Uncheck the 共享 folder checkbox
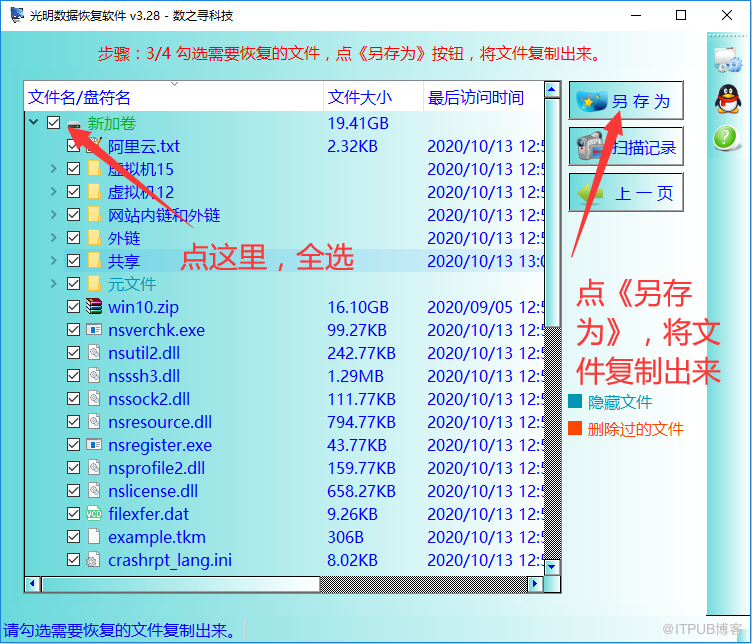This screenshot has width=752, height=644. click(73, 260)
